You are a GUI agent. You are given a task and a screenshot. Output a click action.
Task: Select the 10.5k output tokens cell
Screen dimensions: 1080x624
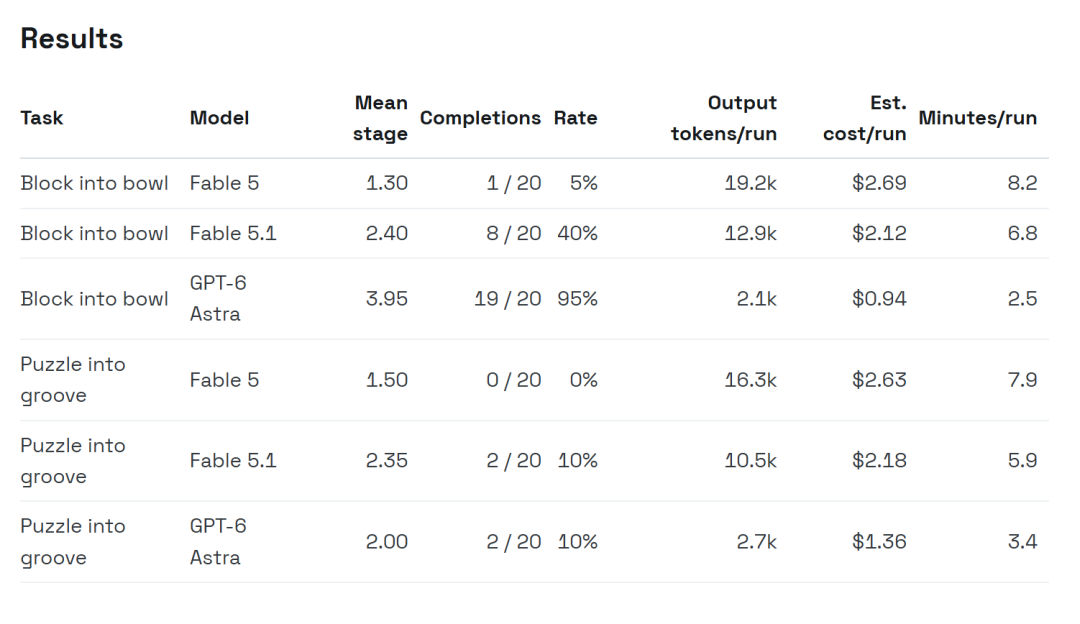[x=750, y=461]
